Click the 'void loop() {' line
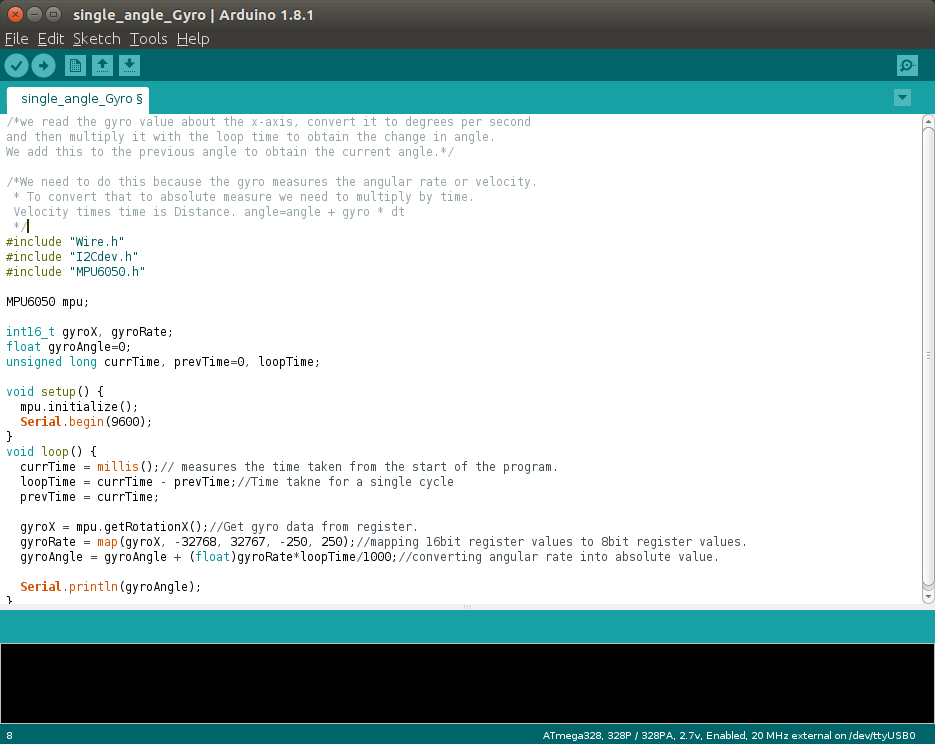 [x=51, y=451]
